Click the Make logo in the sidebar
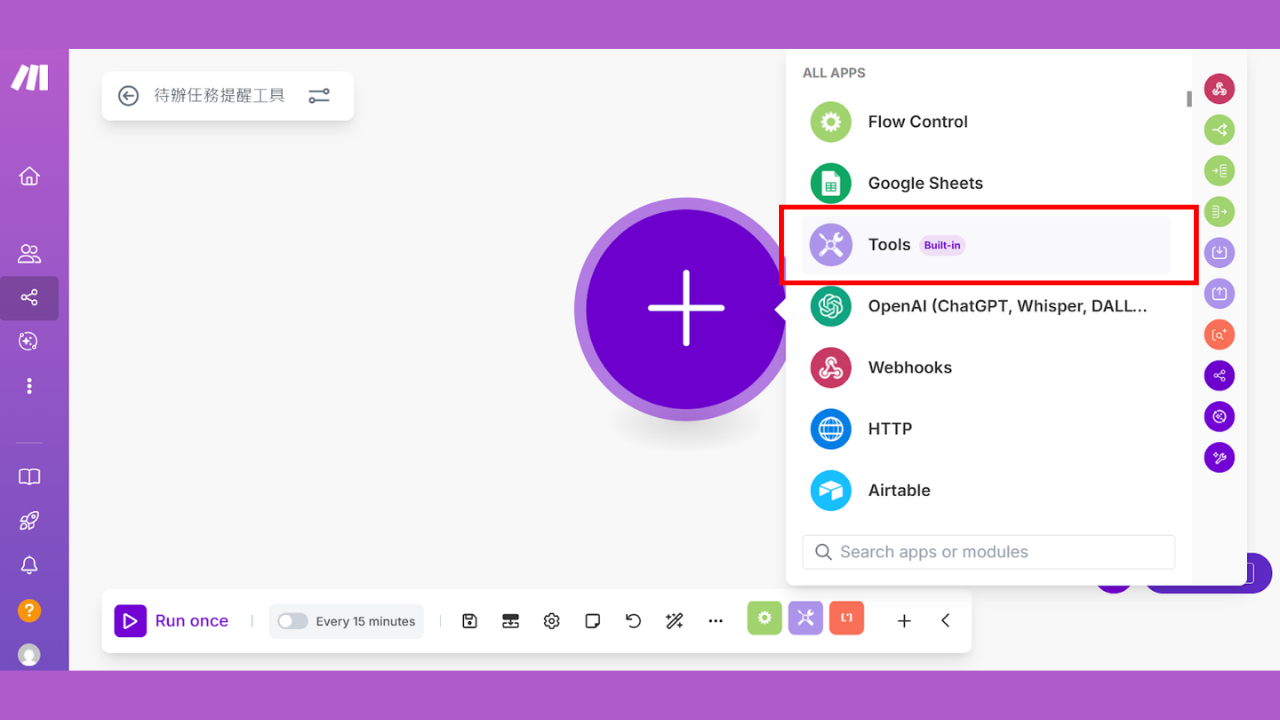 30,78
